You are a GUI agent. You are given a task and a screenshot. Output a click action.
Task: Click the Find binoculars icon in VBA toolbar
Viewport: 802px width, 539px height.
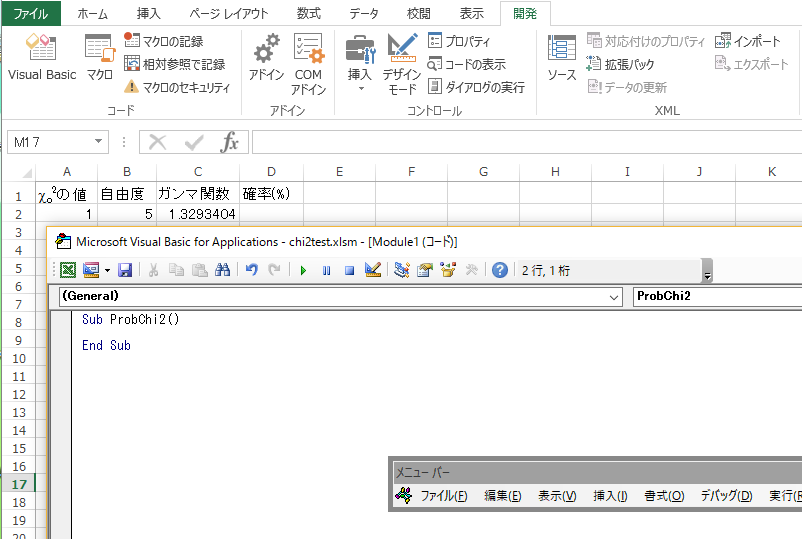222,270
